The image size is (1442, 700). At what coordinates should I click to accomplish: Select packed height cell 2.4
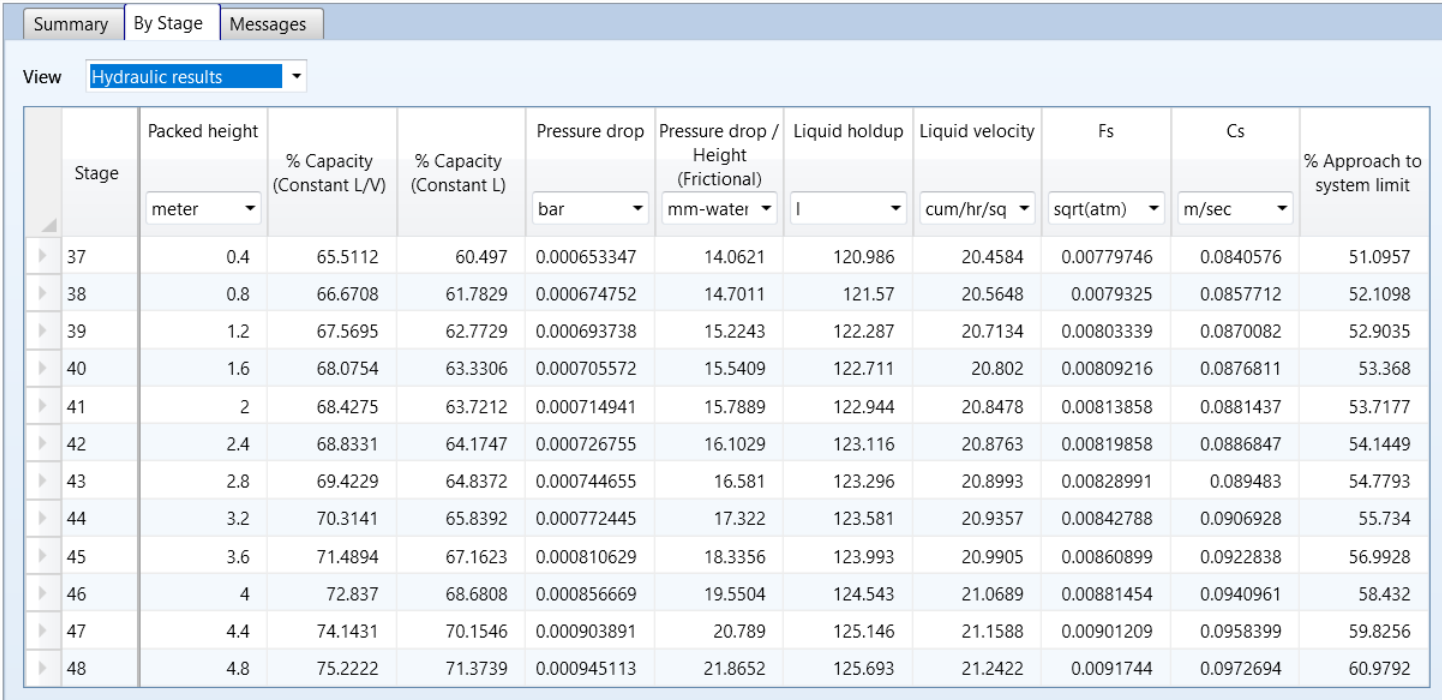204,444
